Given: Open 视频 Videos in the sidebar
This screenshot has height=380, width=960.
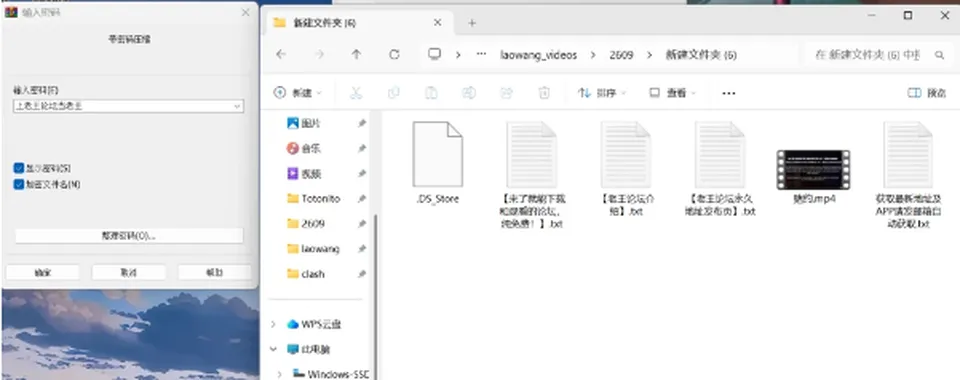Looking at the screenshot, I should coord(311,174).
